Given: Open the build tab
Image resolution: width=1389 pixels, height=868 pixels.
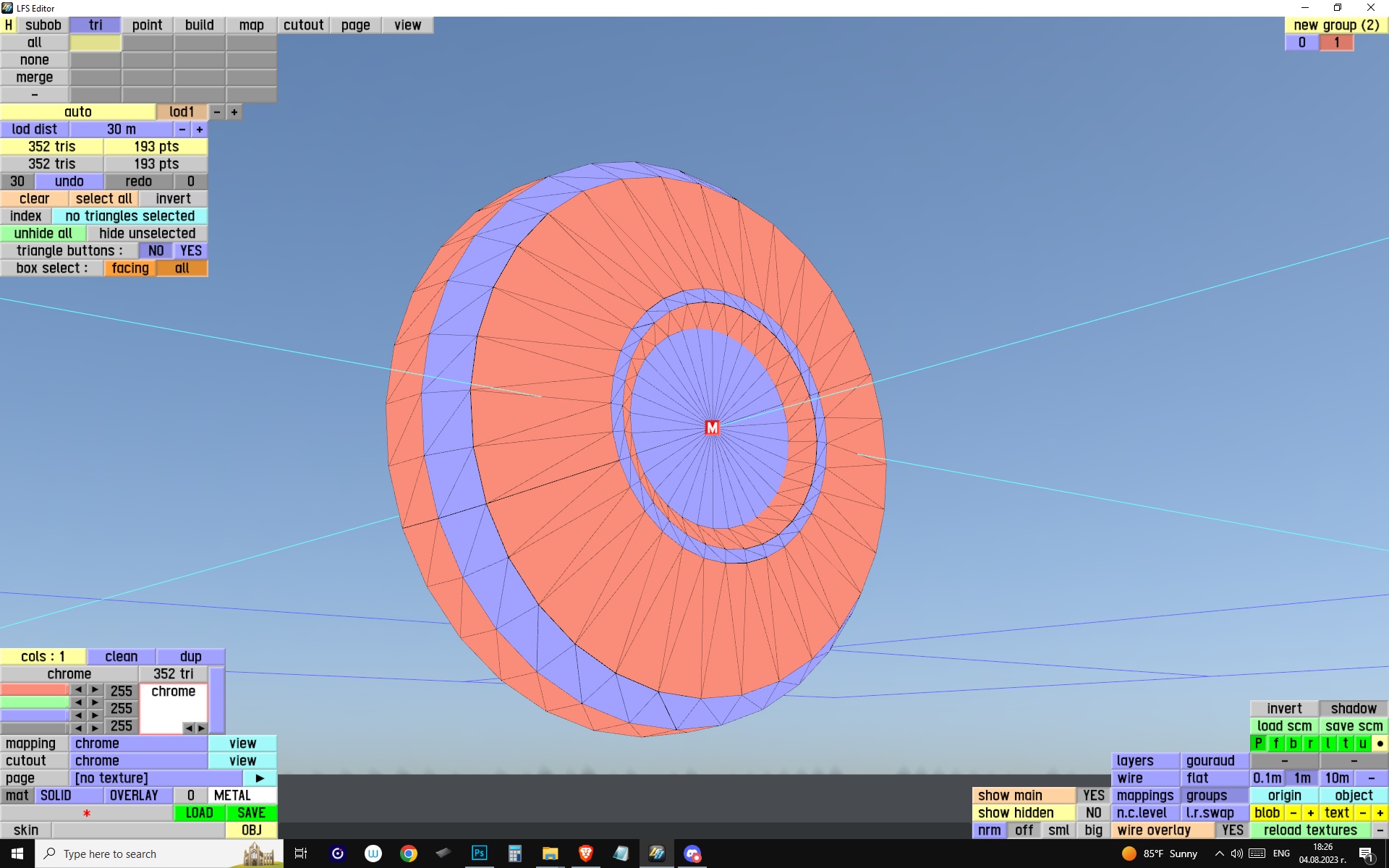Looking at the screenshot, I should (199, 25).
